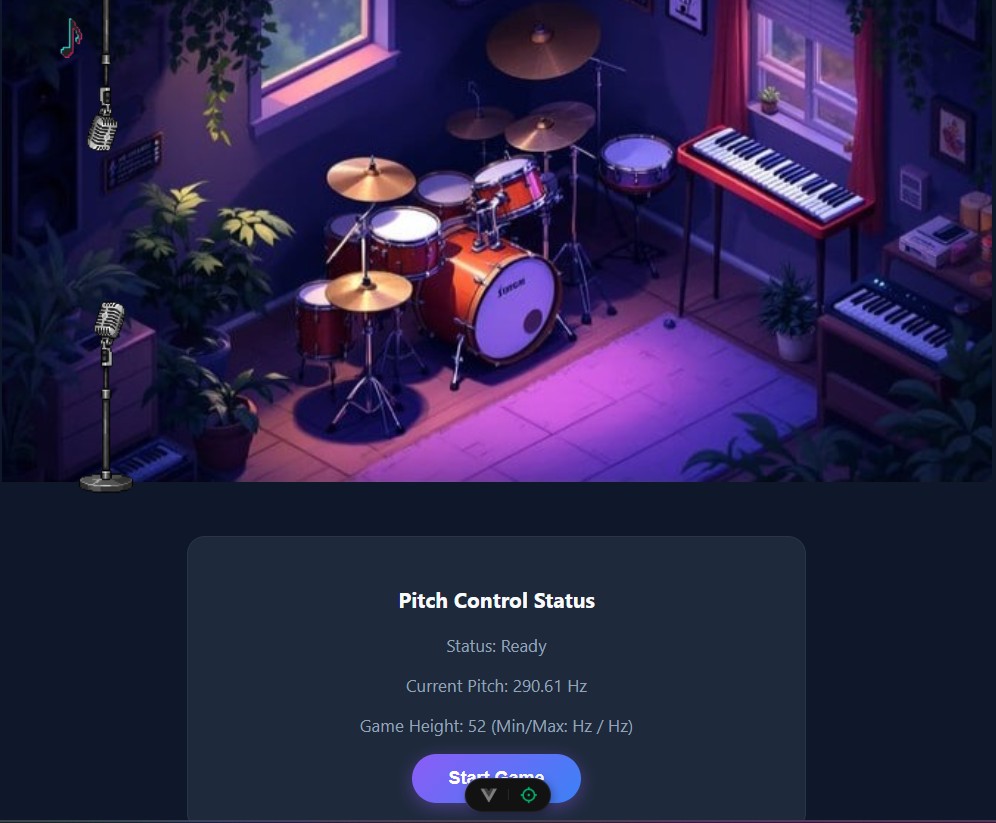Screen dimensions: 996x823
Task: Activate the green component inspector crosshair
Action: [528, 795]
